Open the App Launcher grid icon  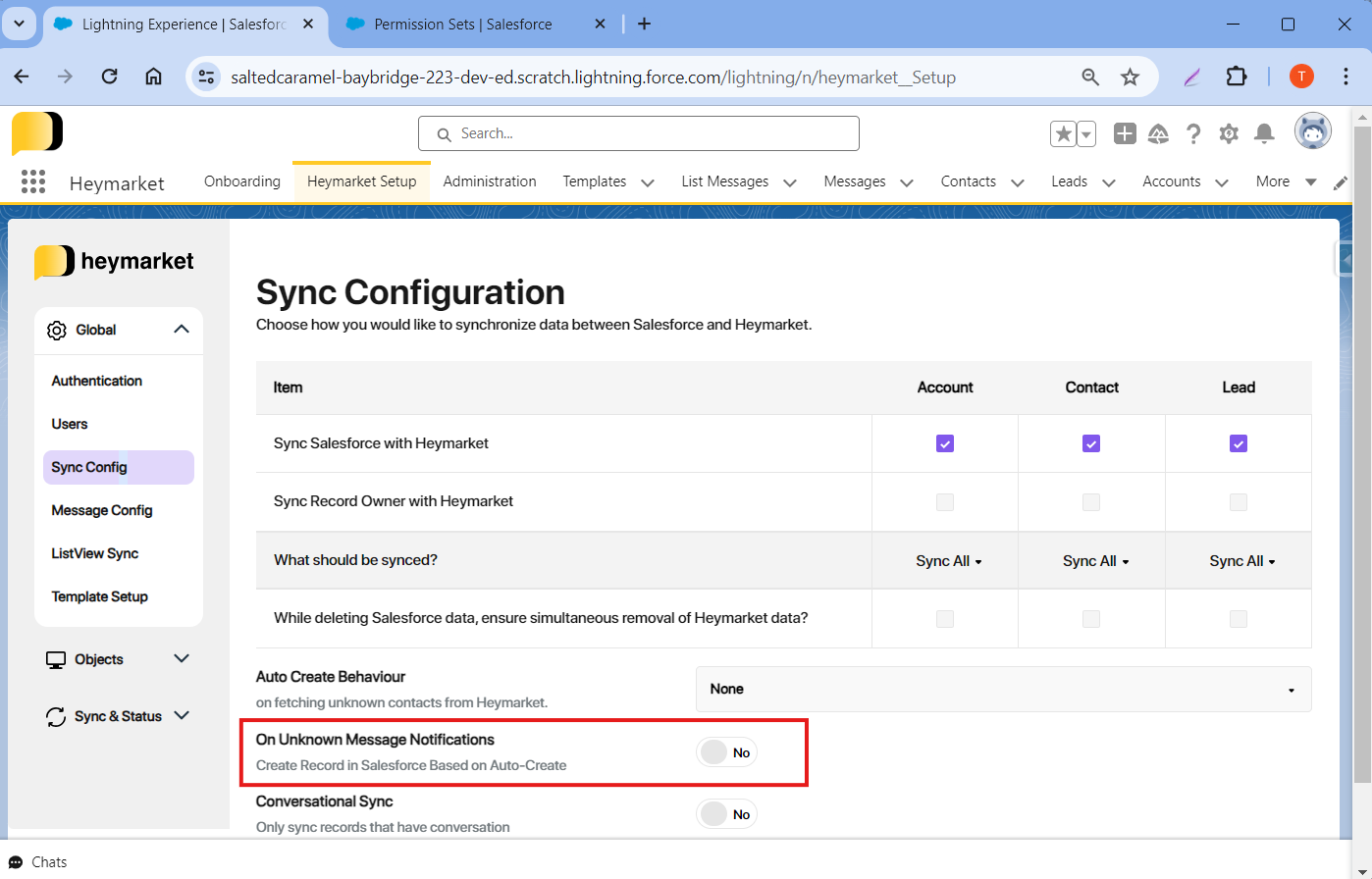pos(33,181)
